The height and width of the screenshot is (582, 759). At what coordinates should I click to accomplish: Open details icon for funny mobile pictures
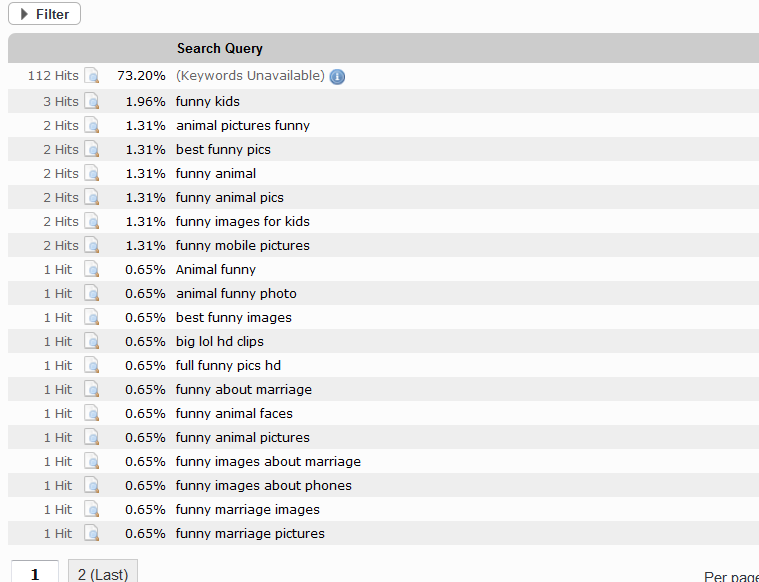coord(92,245)
